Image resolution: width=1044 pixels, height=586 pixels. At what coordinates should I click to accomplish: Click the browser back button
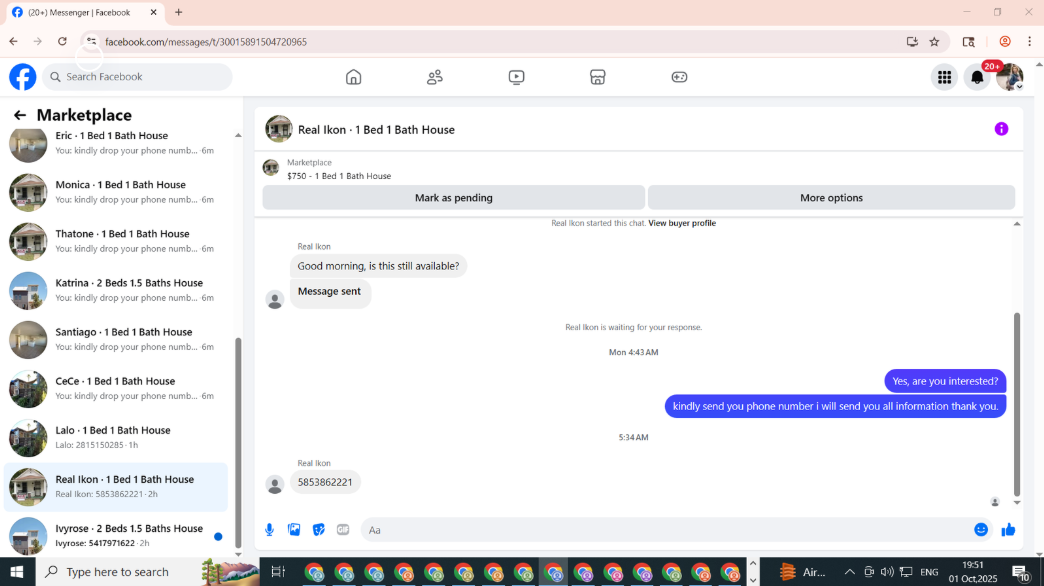pyautogui.click(x=13, y=41)
